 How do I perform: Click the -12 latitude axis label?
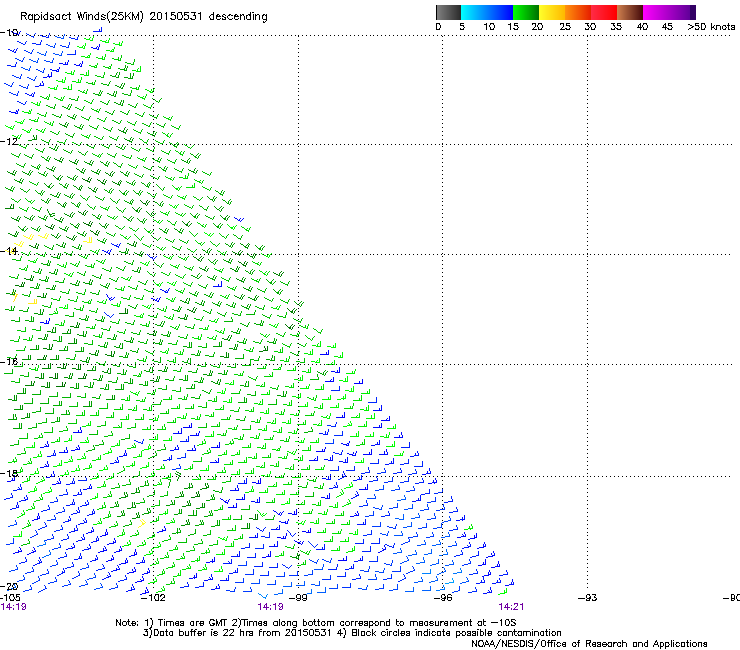pyautogui.click(x=9, y=141)
